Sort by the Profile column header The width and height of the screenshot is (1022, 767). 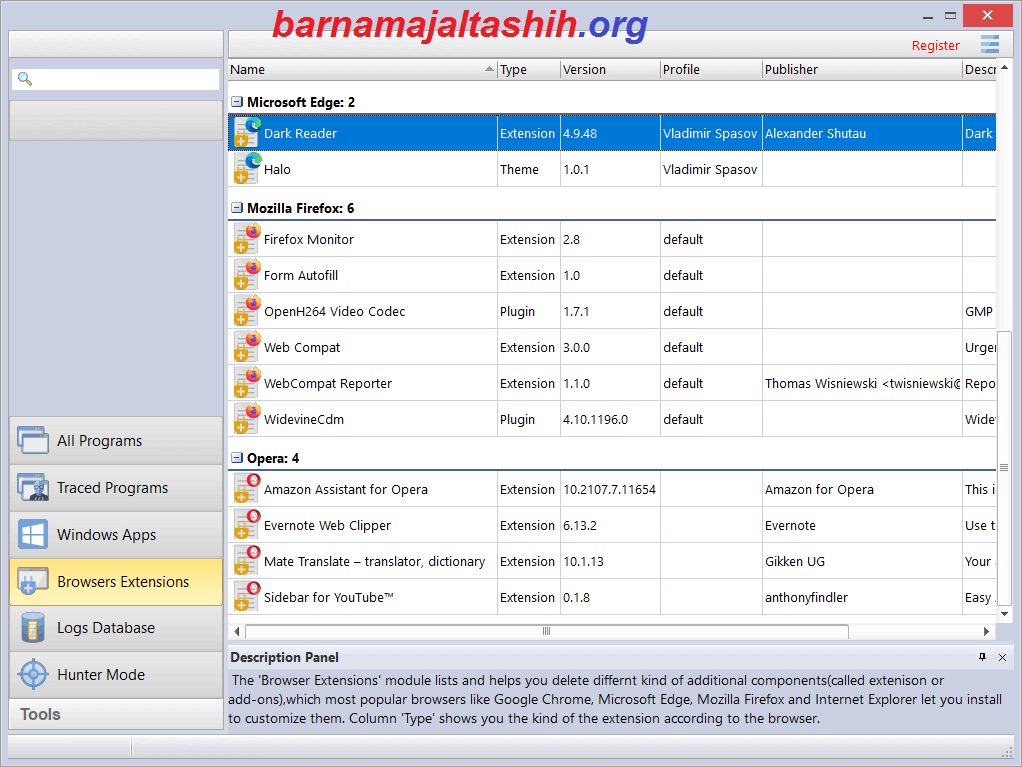point(712,70)
